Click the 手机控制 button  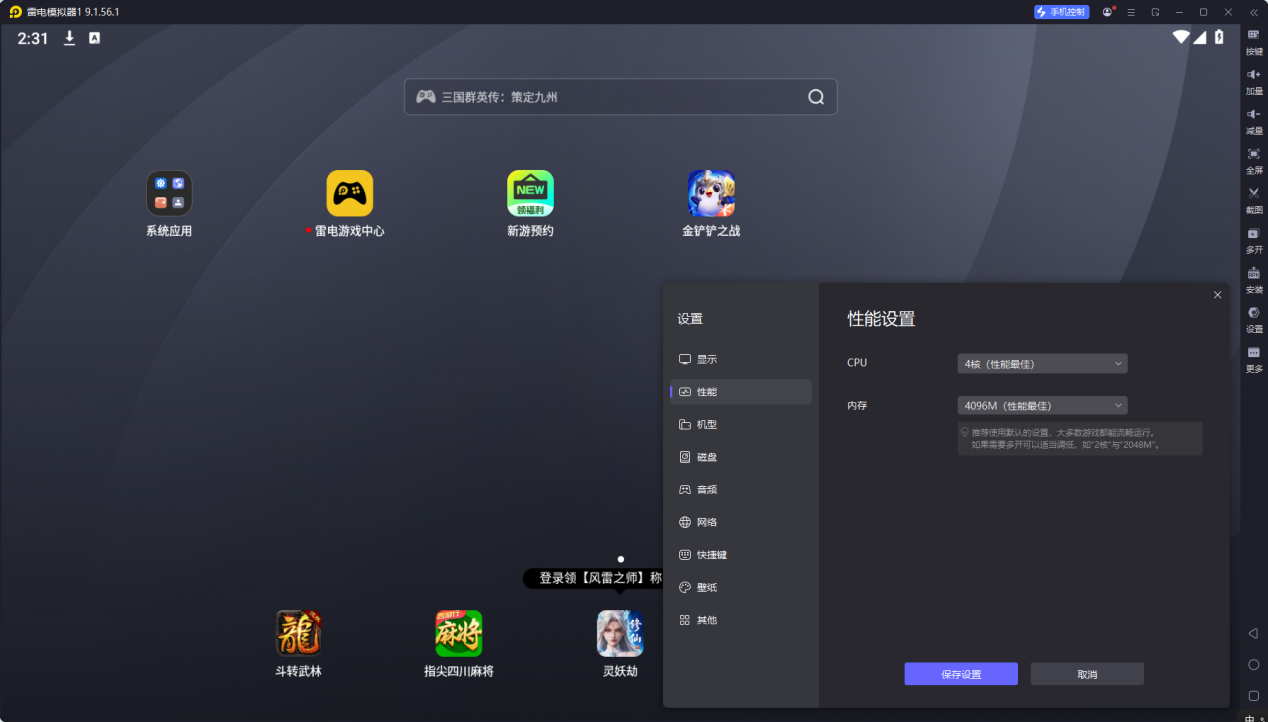tap(1061, 12)
